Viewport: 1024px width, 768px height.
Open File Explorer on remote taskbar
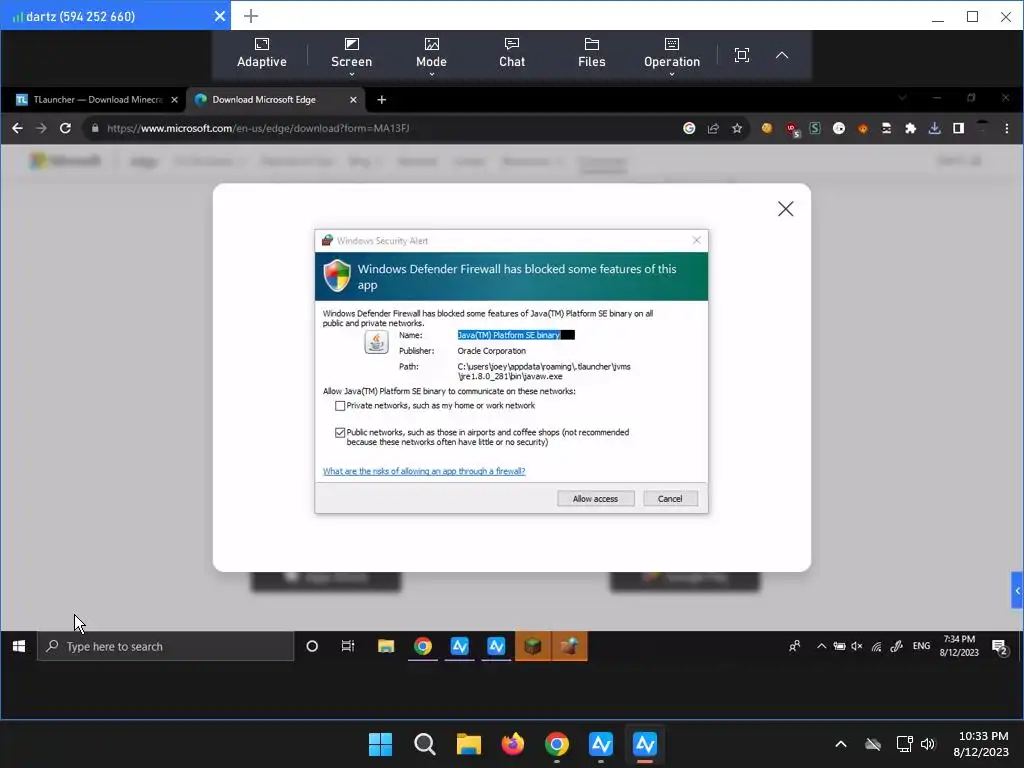coord(386,646)
